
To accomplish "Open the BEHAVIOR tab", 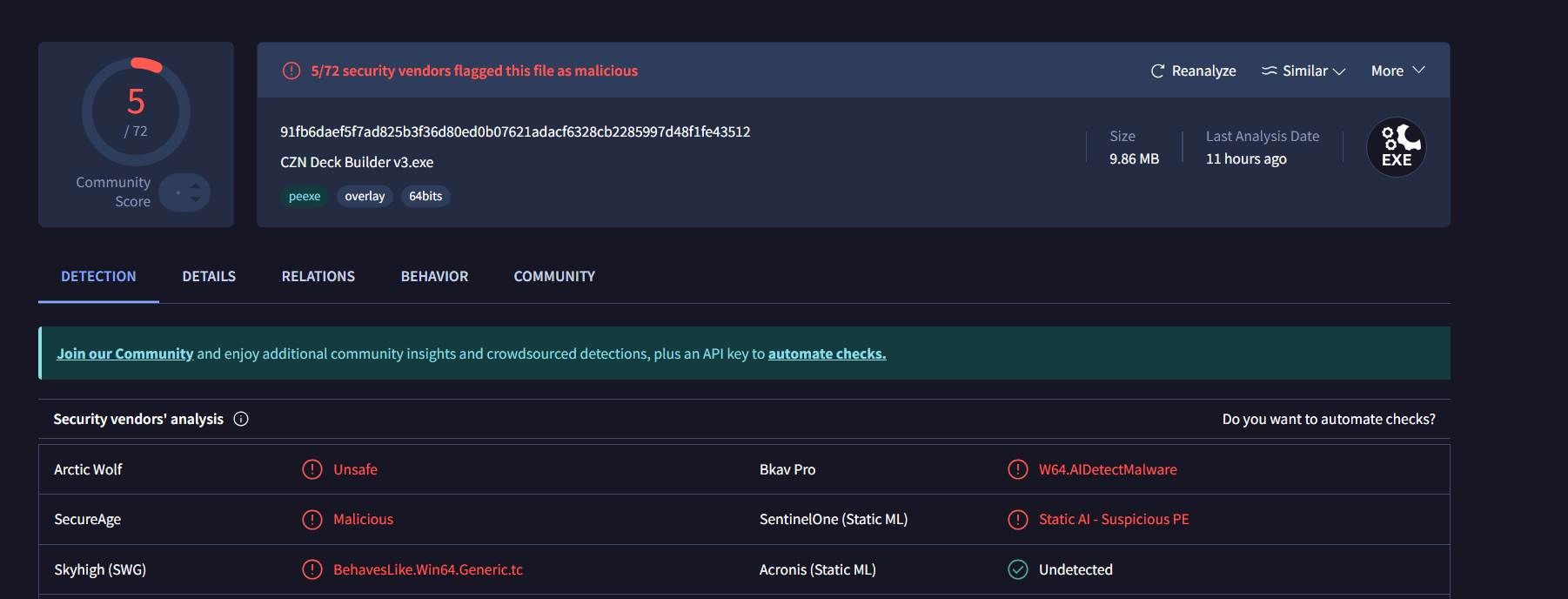I will click(x=434, y=276).
